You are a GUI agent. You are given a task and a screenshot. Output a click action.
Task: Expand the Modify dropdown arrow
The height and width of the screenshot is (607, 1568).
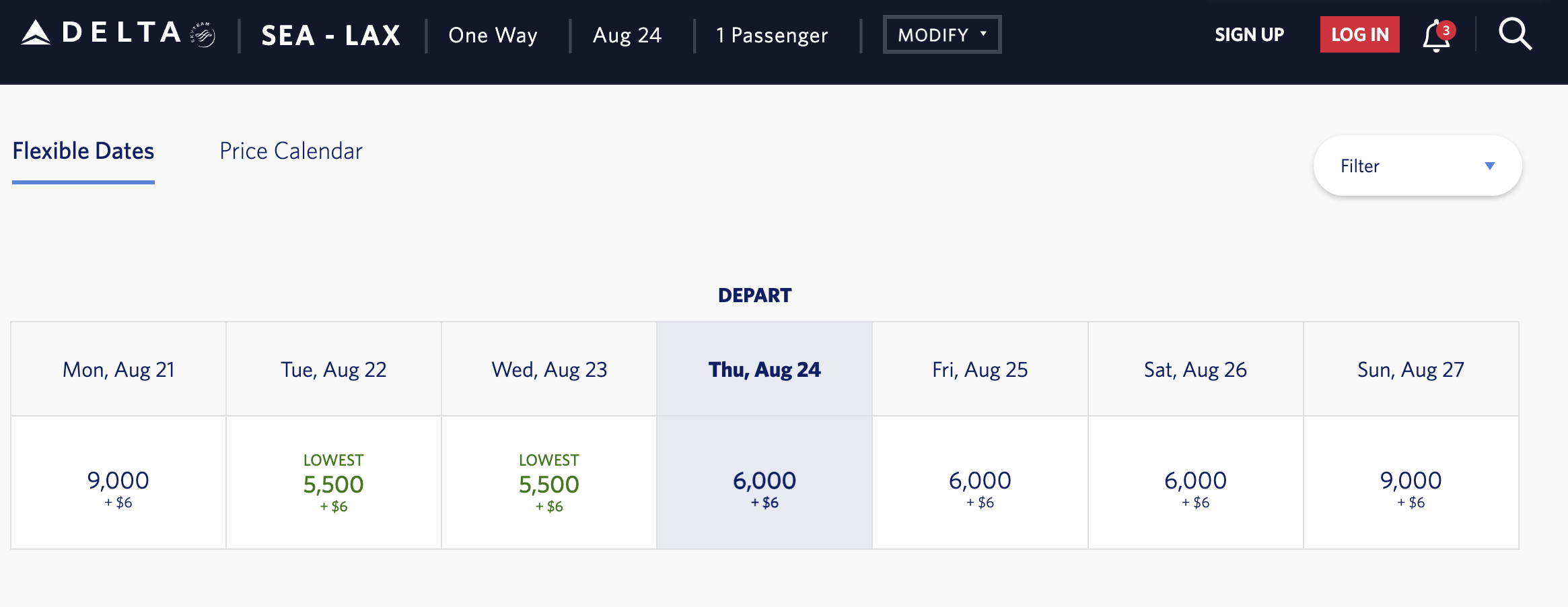[983, 34]
